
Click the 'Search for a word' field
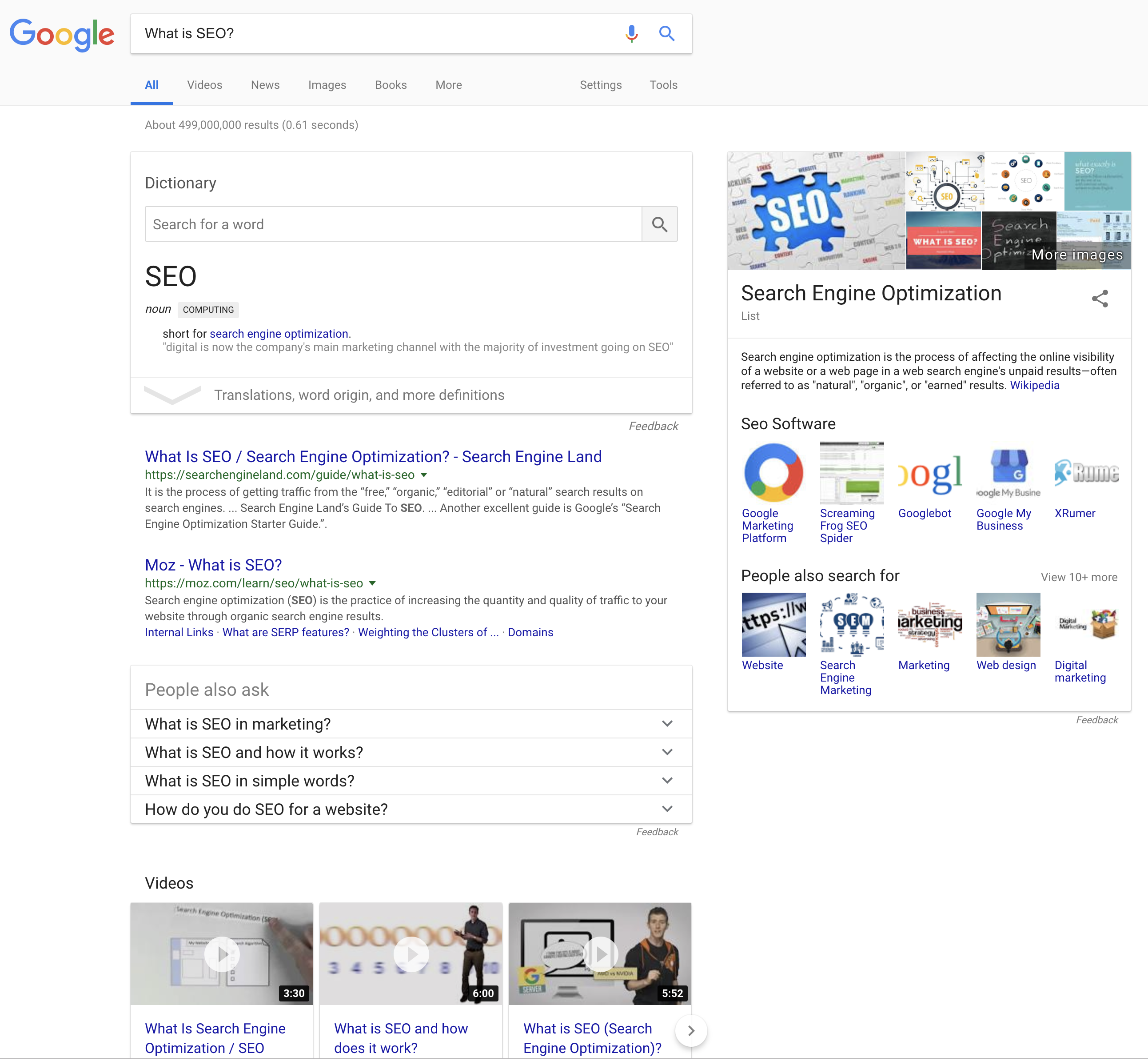[393, 224]
